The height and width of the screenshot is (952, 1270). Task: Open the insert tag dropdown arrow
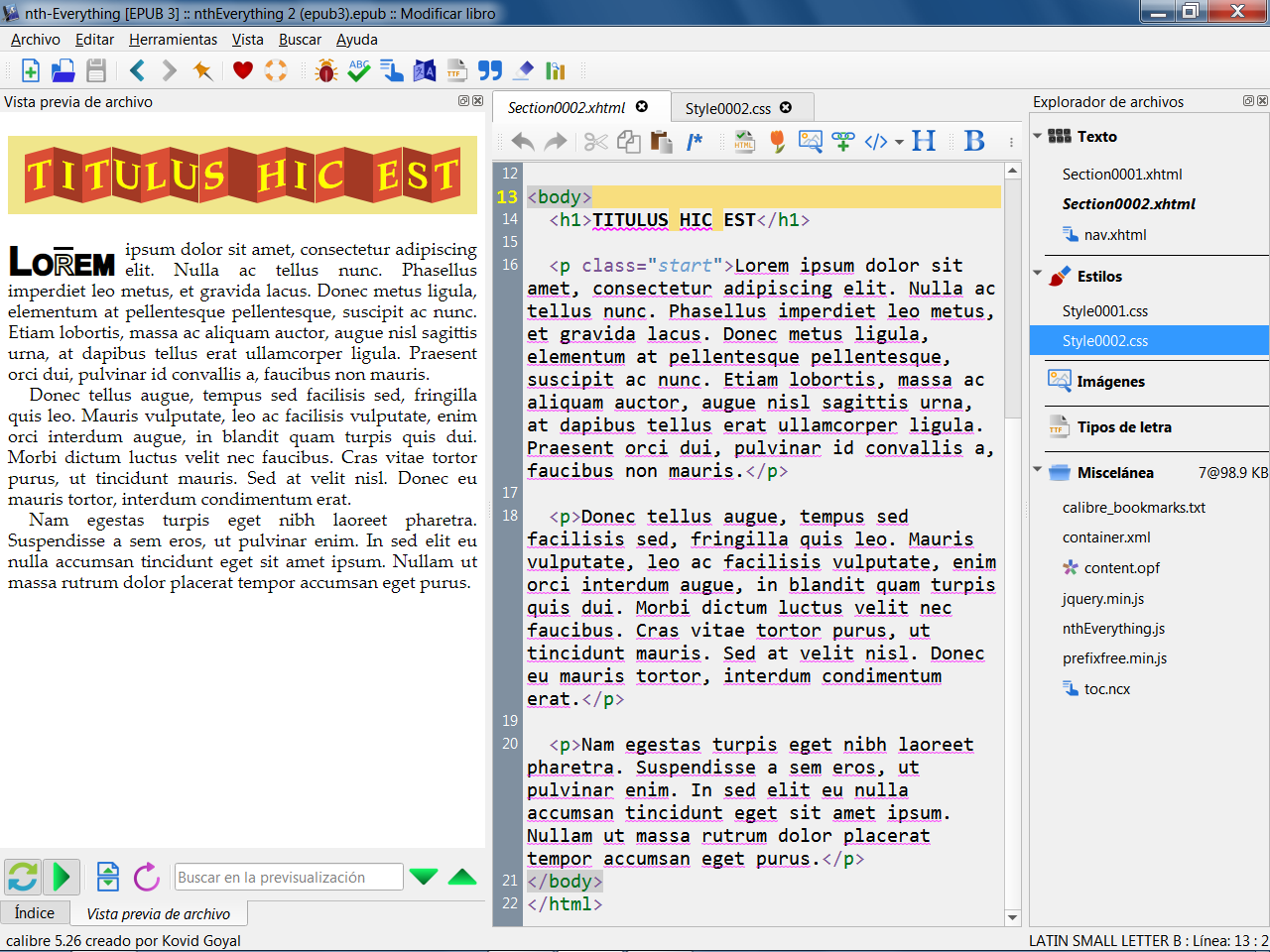click(x=899, y=142)
